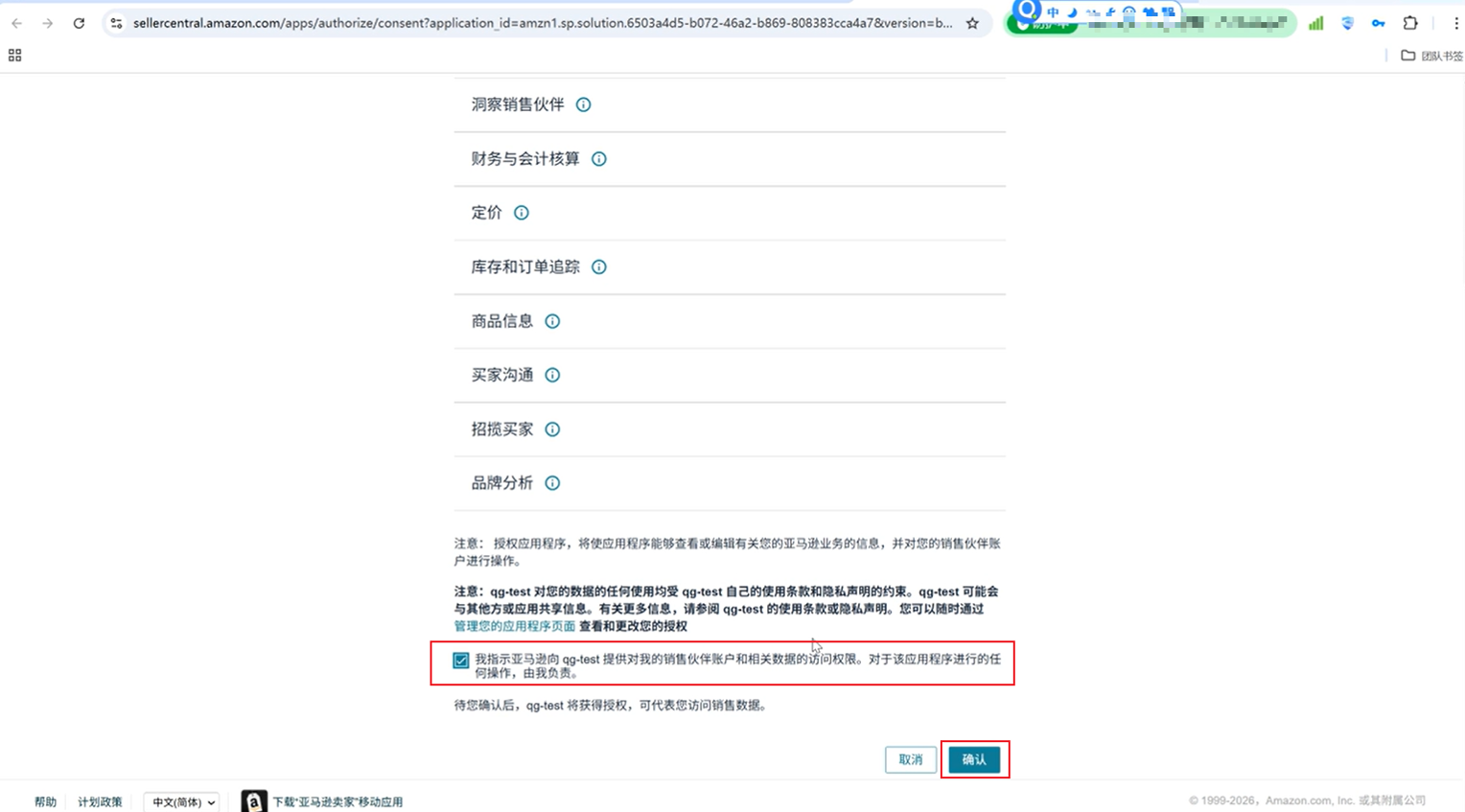Screen dimensions: 1465x812
Task: Open the 中文(简体) language dropdown
Action: [x=182, y=801]
